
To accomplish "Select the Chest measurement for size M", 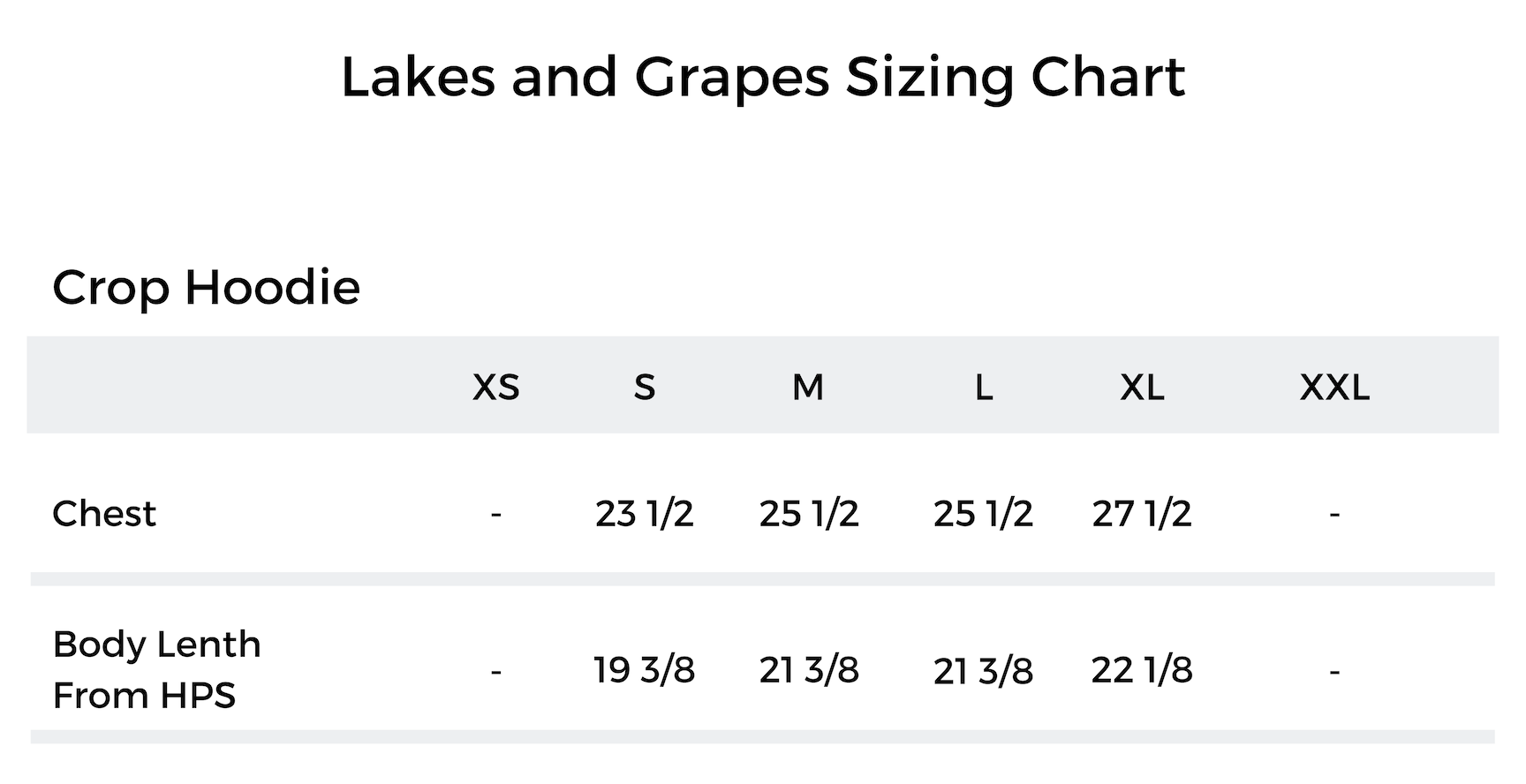I will [x=809, y=514].
